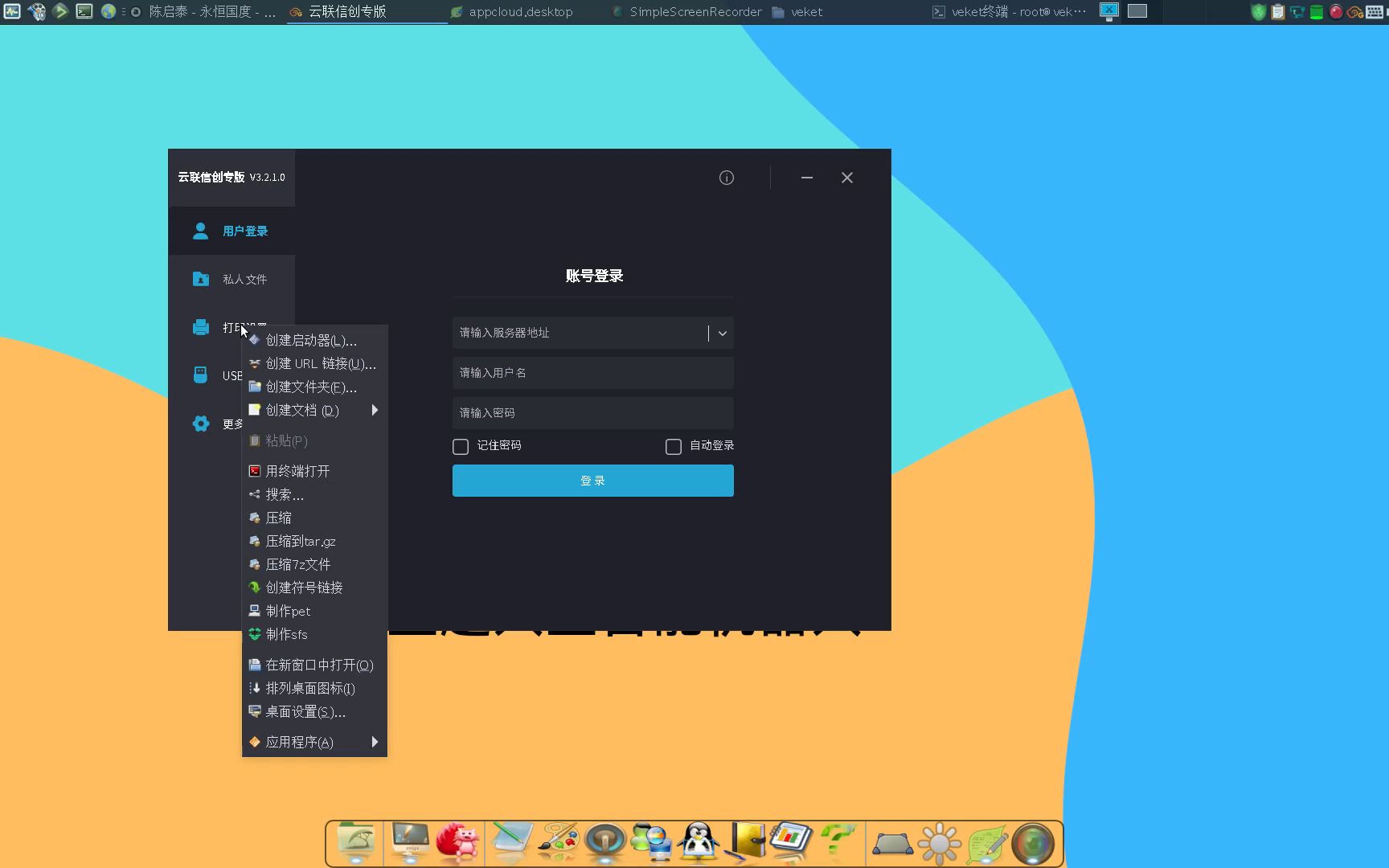Open the green question mark help icon in dock

click(x=837, y=841)
